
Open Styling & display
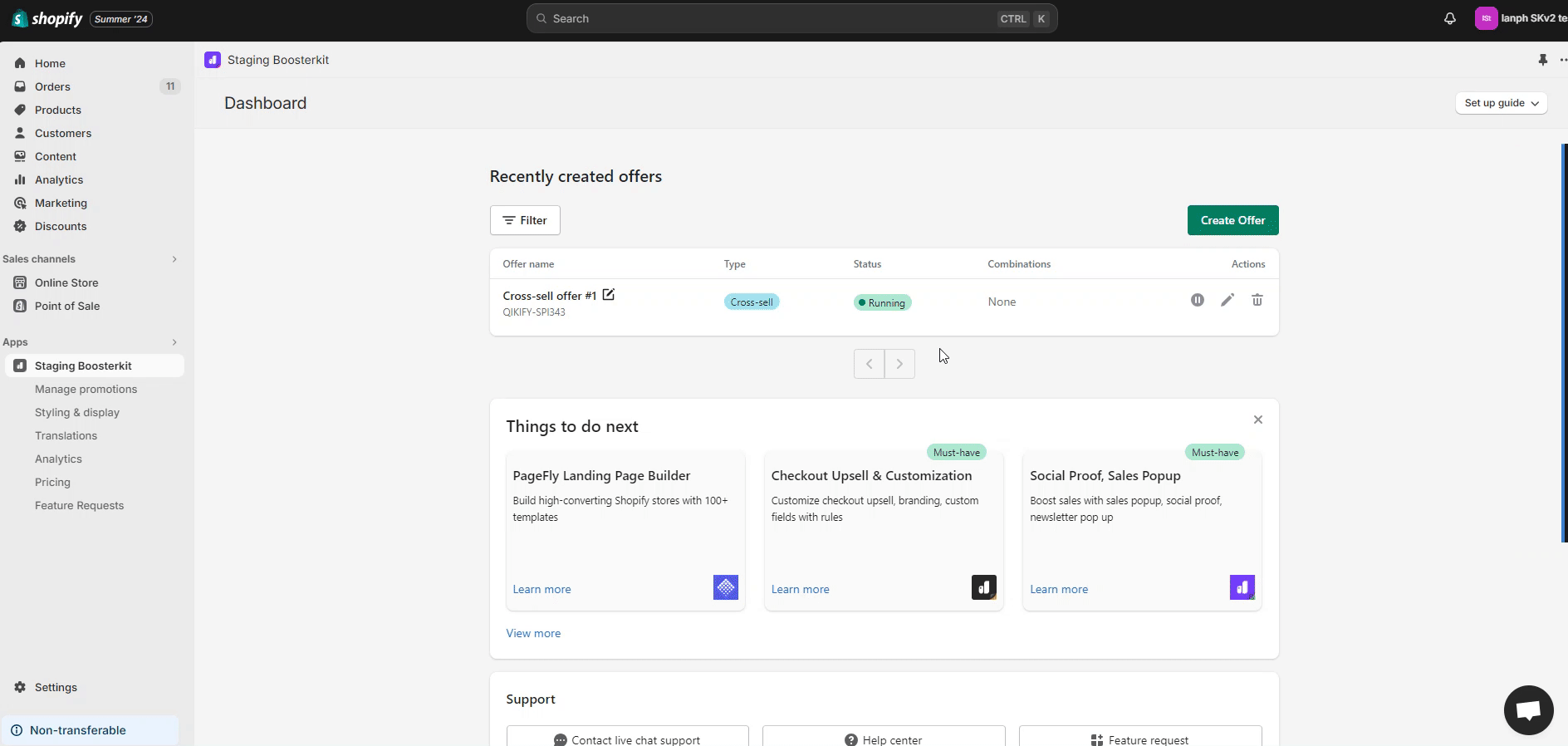[x=77, y=412]
